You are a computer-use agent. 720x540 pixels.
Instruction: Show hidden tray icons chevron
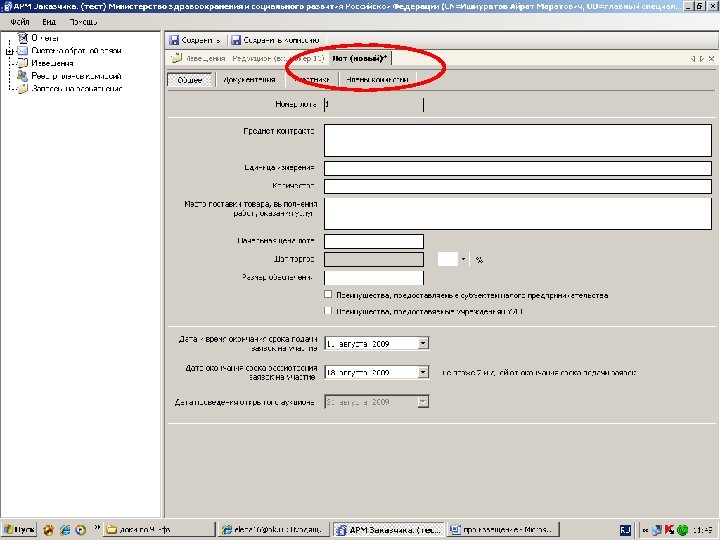point(645,530)
